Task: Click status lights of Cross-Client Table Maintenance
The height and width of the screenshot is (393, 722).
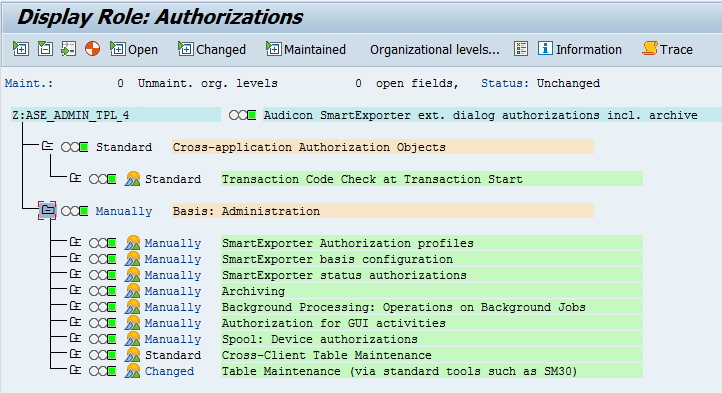Action: 103,355
